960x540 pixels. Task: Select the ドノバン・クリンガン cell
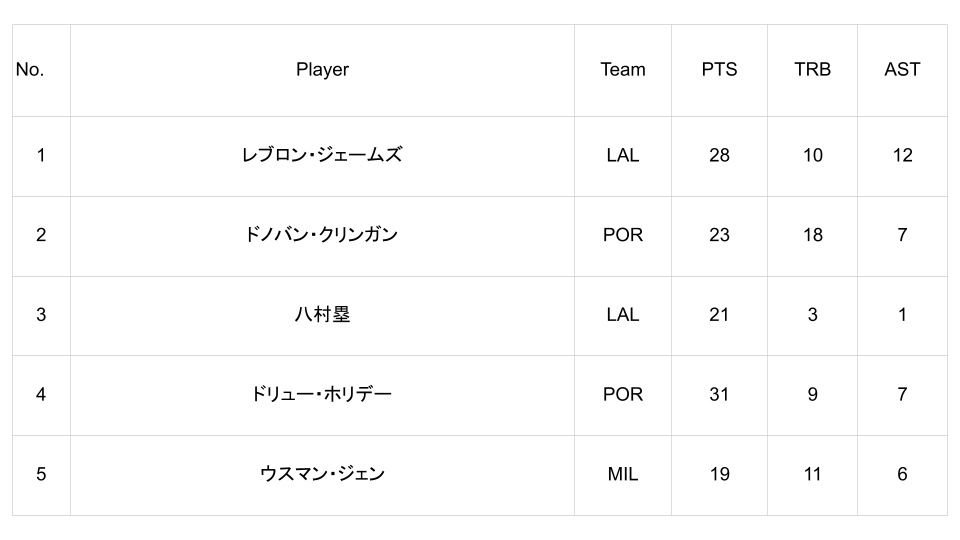point(322,235)
